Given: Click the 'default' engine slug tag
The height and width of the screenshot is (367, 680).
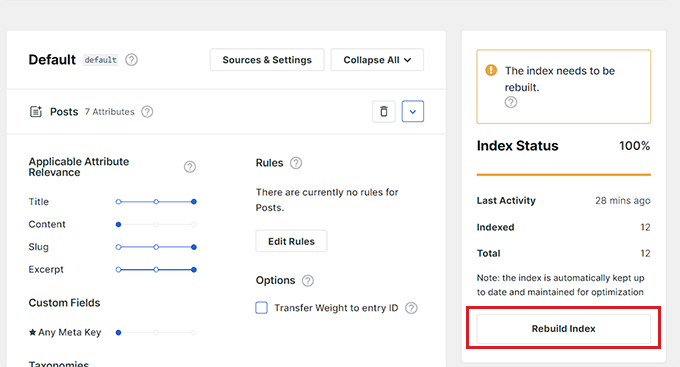Looking at the screenshot, I should click(101, 60).
